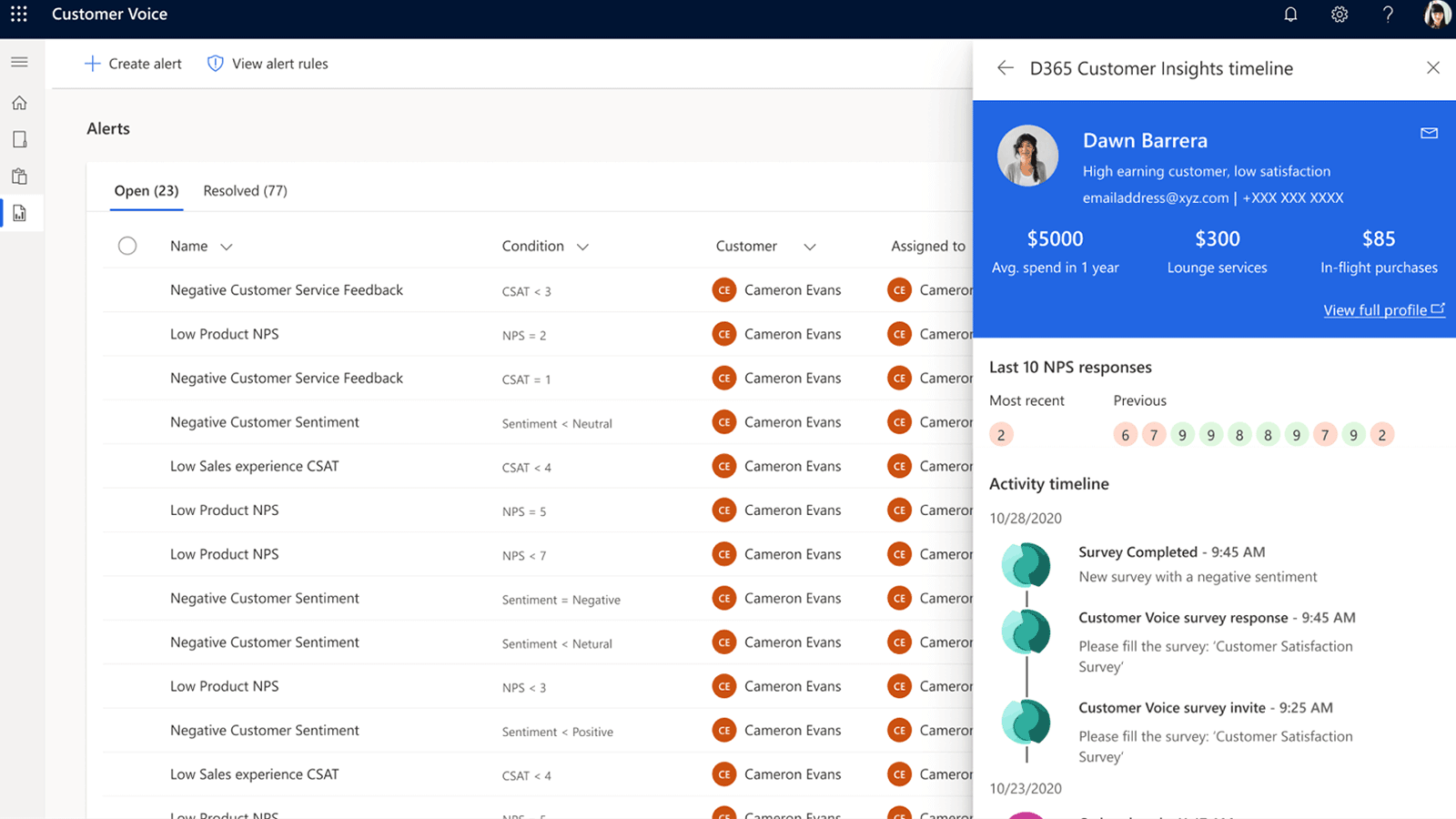Click the last previous NPS score 2 badge
The image size is (1456, 819).
(x=1381, y=435)
